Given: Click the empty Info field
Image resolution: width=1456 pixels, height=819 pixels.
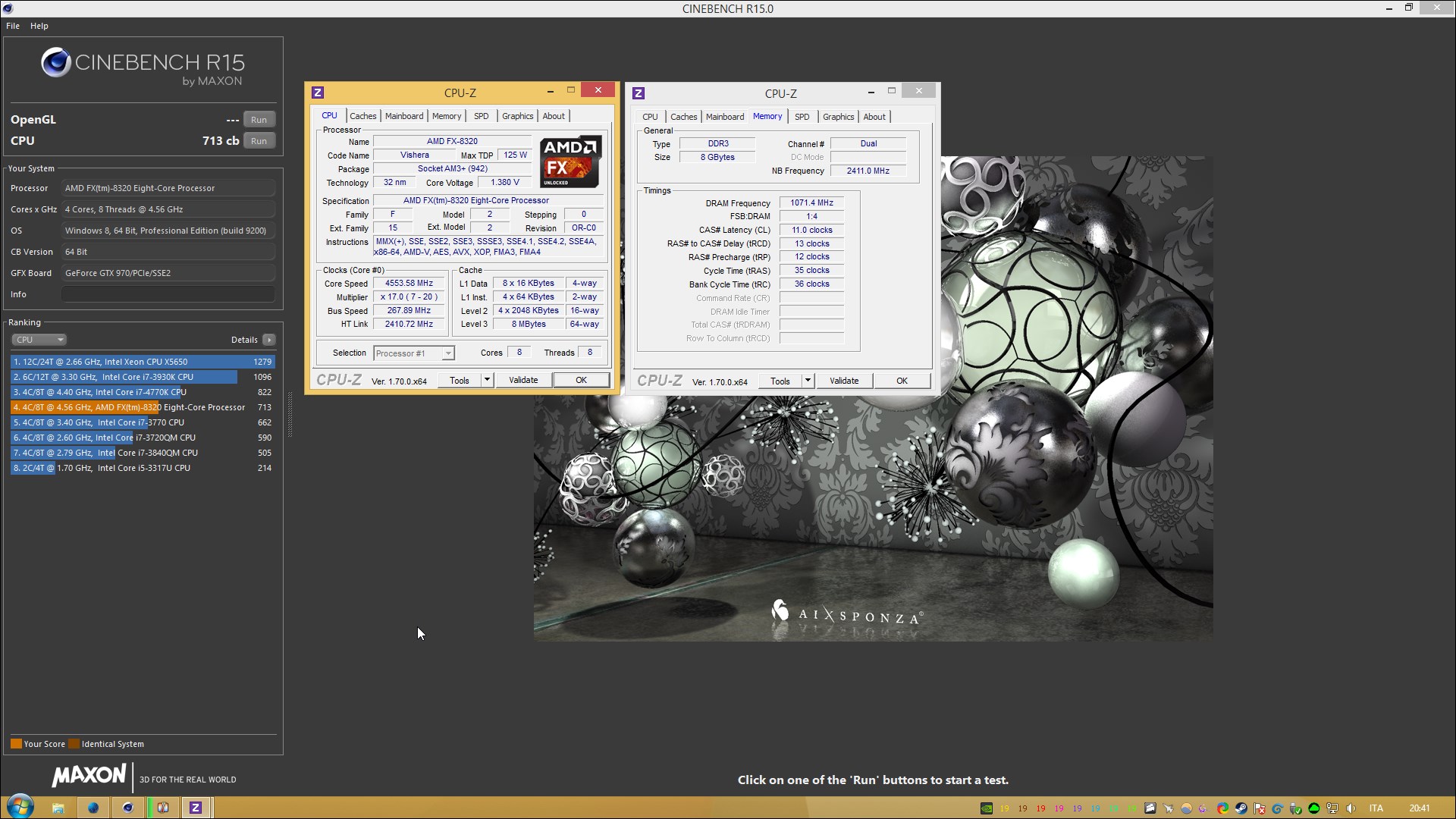Looking at the screenshot, I should (168, 294).
